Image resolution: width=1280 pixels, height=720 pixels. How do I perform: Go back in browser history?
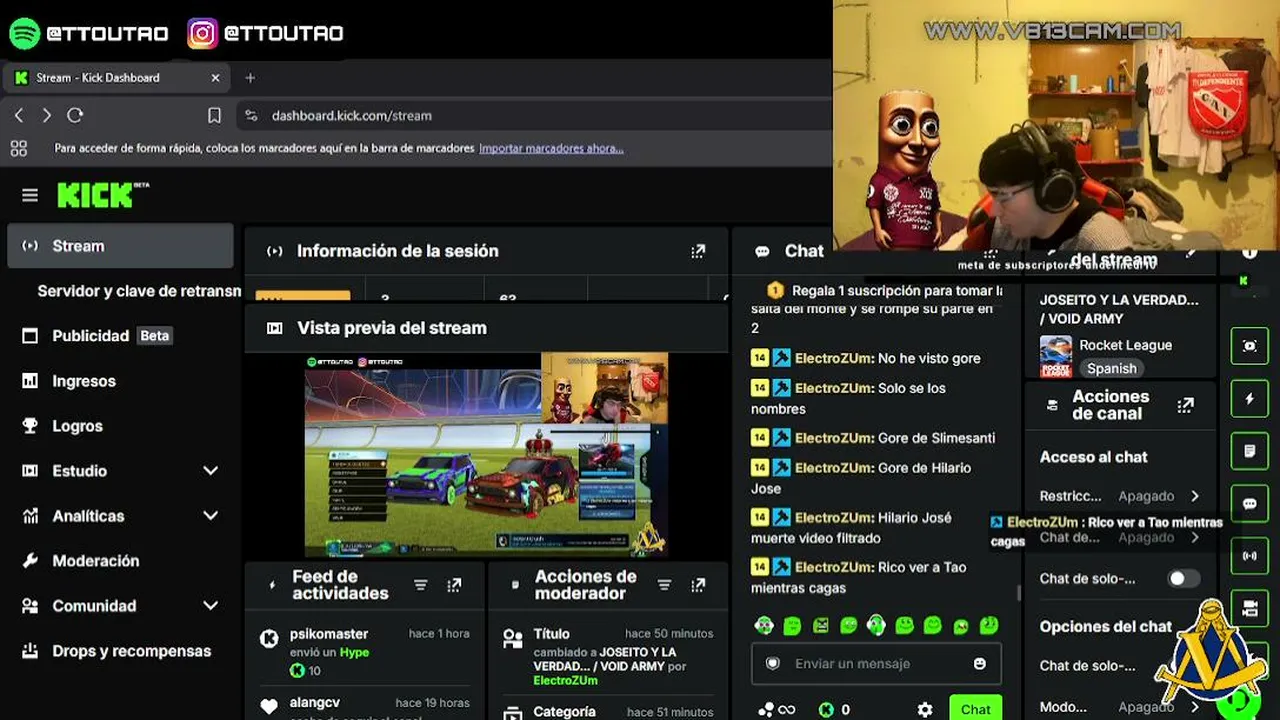point(19,115)
